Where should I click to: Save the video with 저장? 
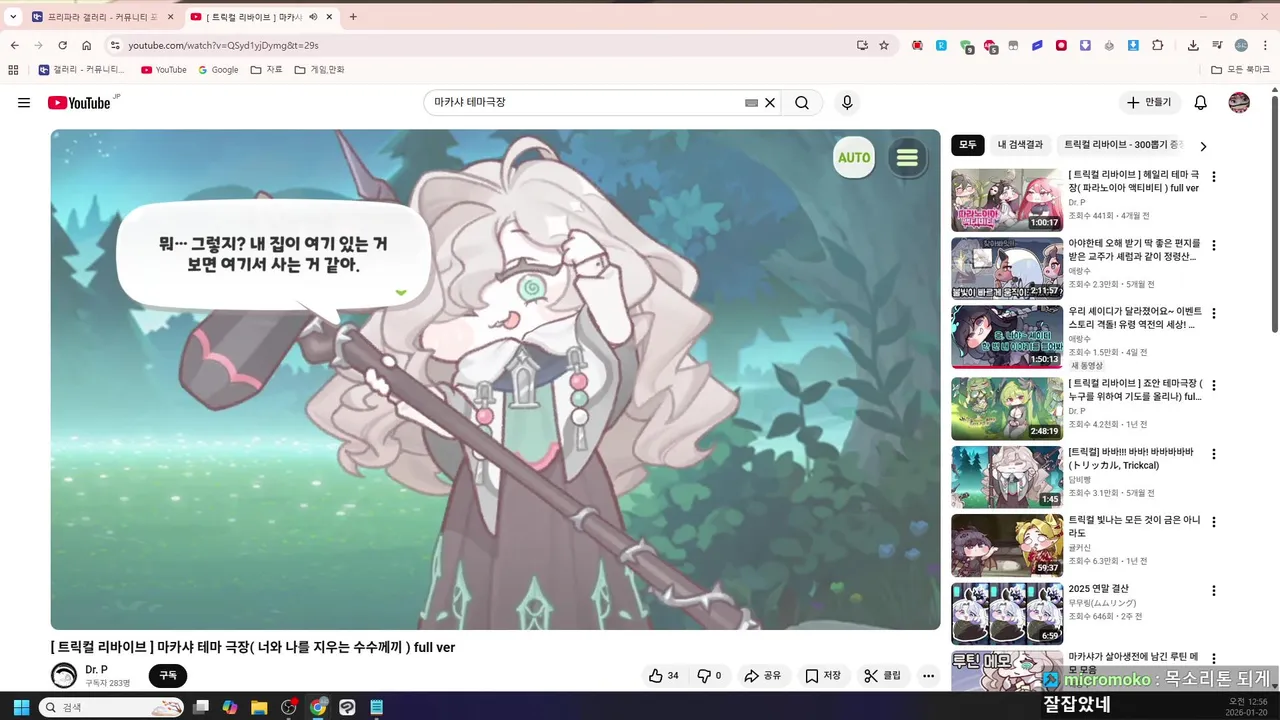(823, 676)
